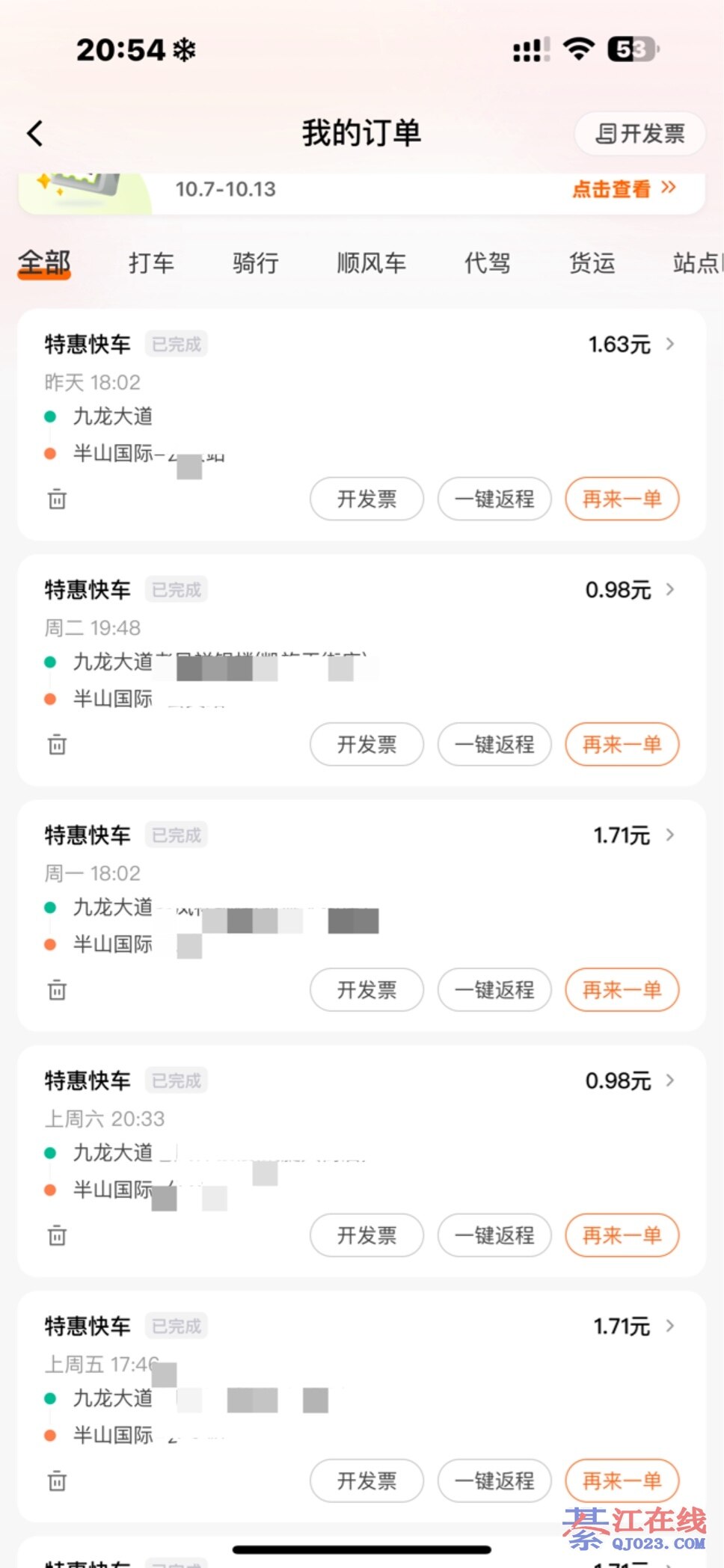Screen dimensions: 724x1568
Task: Request 开发票 for Monday's 1.71元 order
Action: point(366,990)
